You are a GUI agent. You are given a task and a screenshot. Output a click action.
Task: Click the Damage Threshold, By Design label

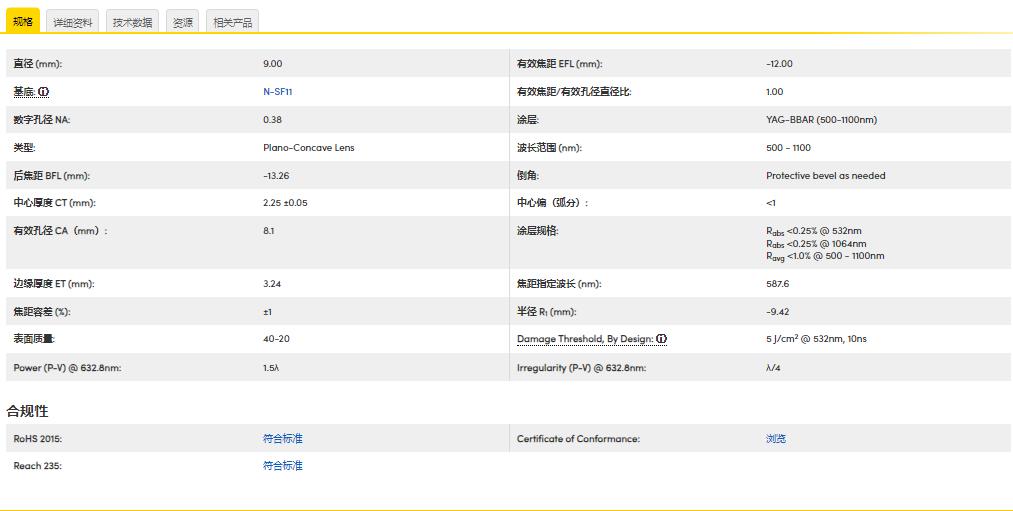585,339
